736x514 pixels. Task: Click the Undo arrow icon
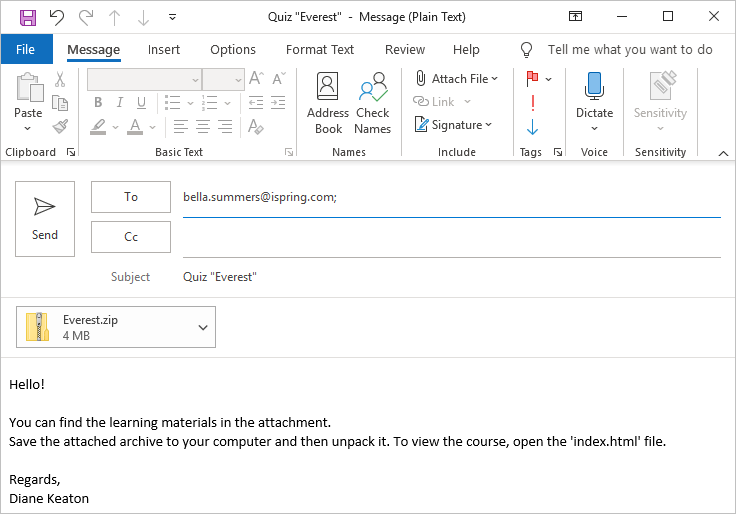point(57,16)
